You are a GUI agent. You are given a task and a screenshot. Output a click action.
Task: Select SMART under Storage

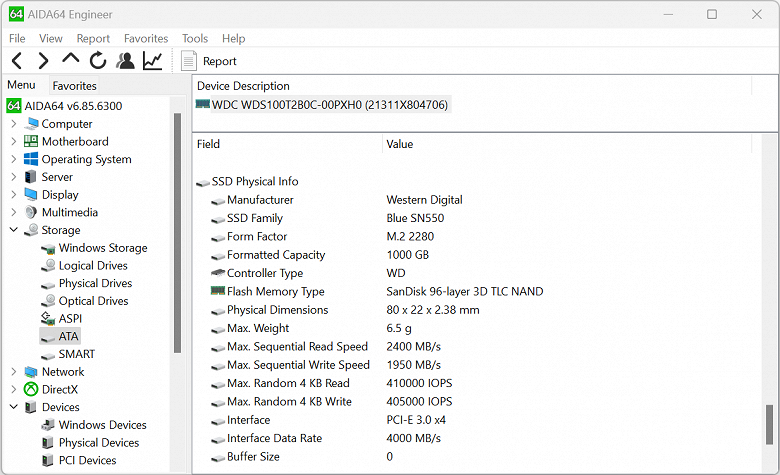click(76, 354)
